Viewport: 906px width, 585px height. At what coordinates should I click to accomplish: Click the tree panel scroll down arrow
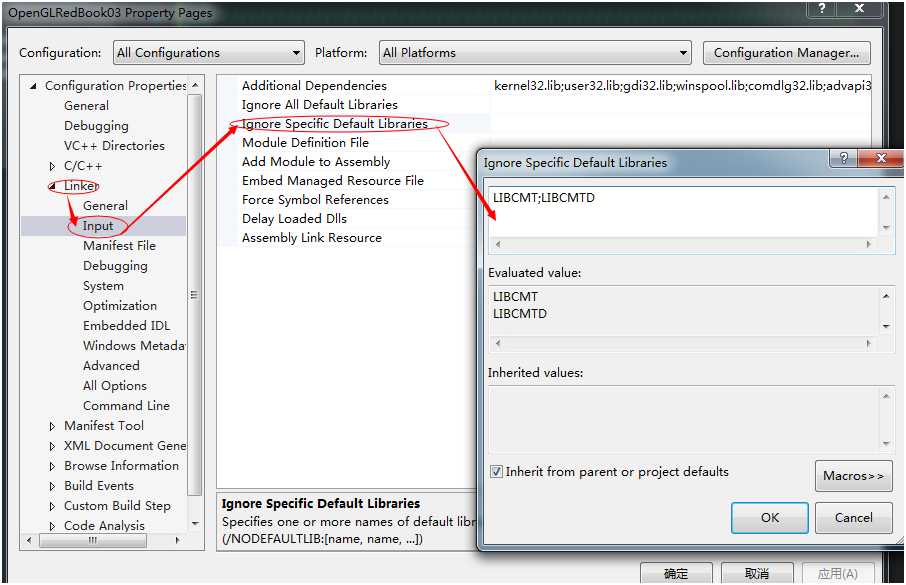[x=195, y=524]
